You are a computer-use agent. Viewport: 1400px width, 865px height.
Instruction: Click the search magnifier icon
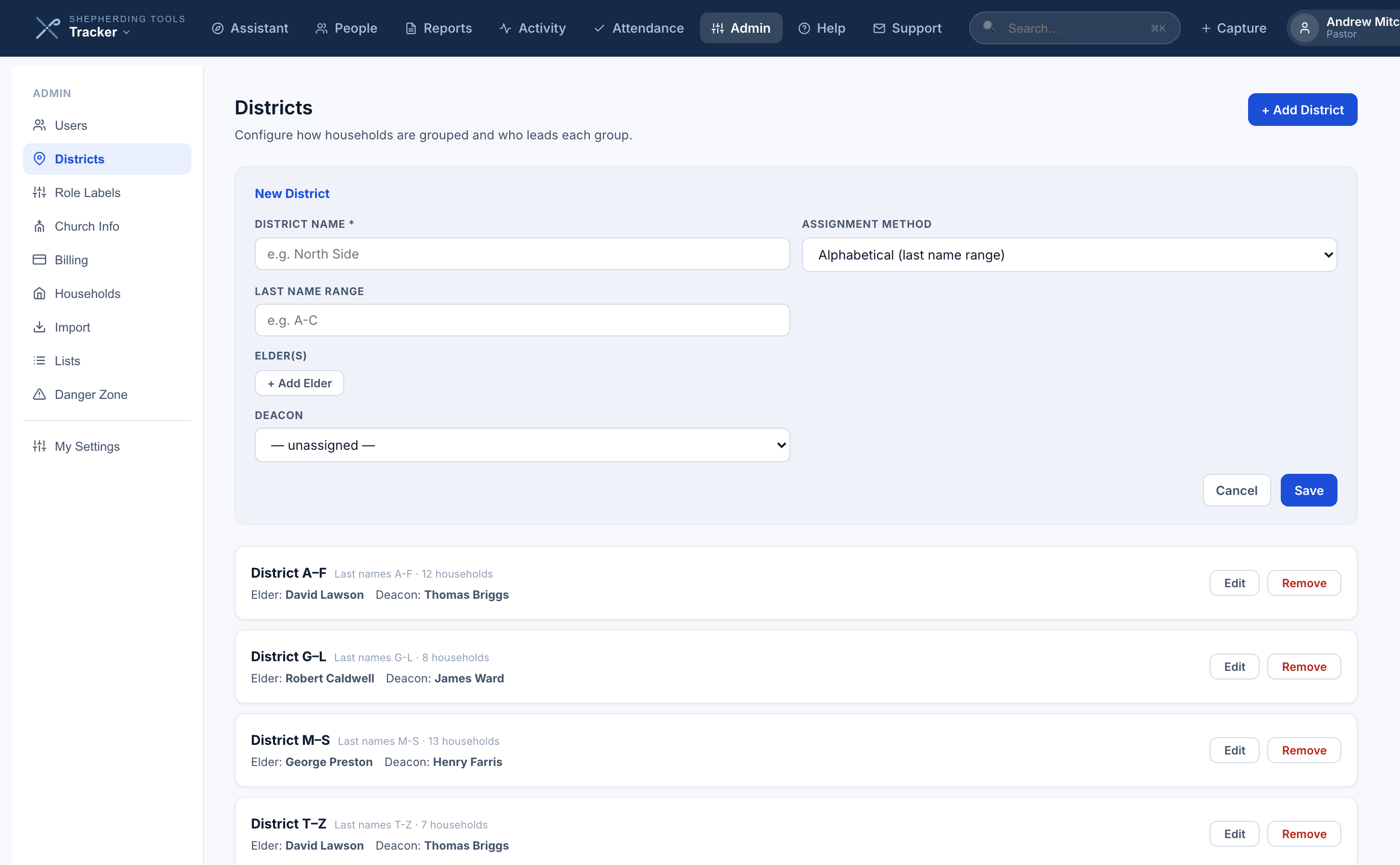(x=988, y=26)
